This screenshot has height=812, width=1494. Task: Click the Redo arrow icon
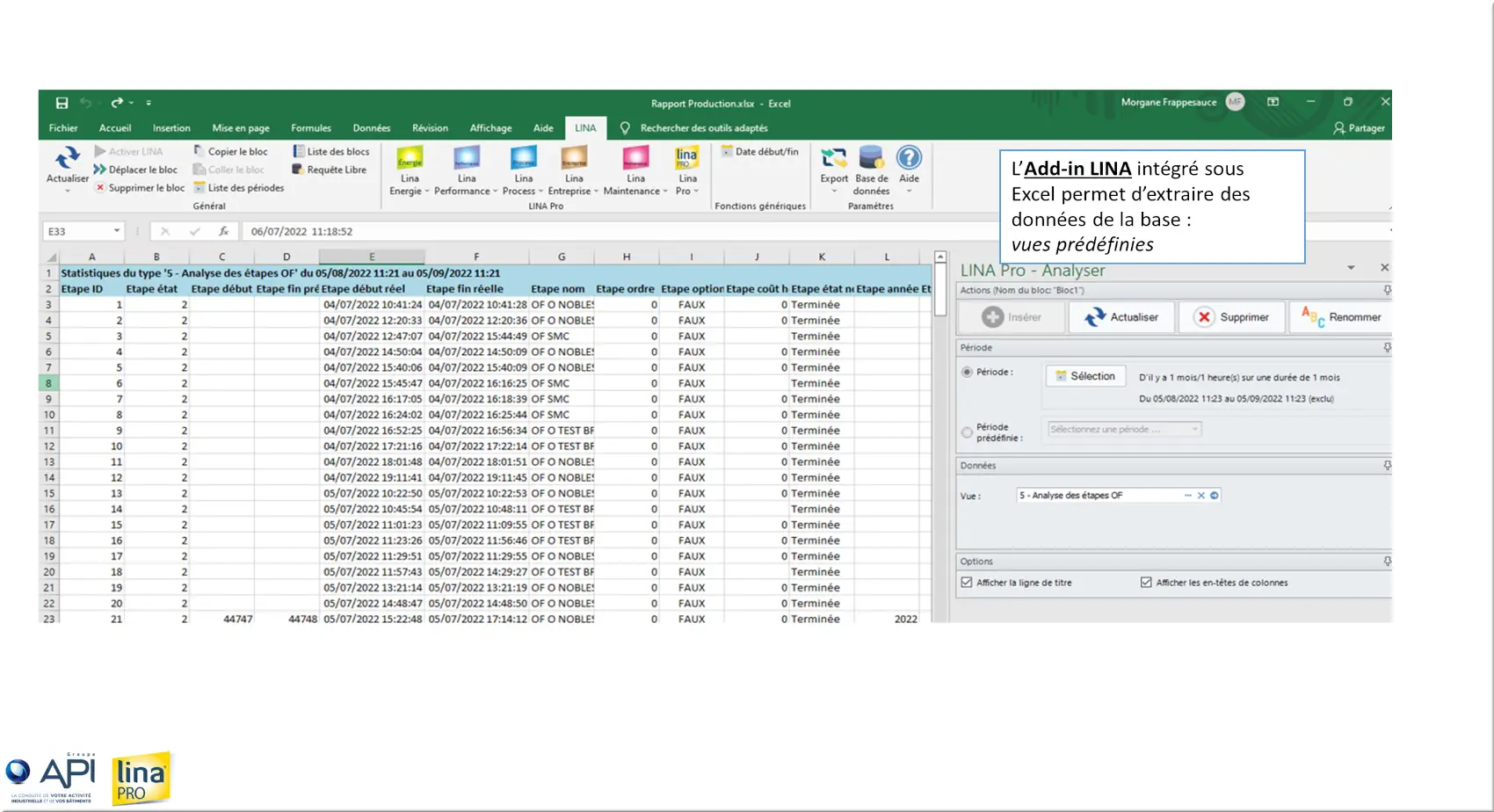point(116,103)
